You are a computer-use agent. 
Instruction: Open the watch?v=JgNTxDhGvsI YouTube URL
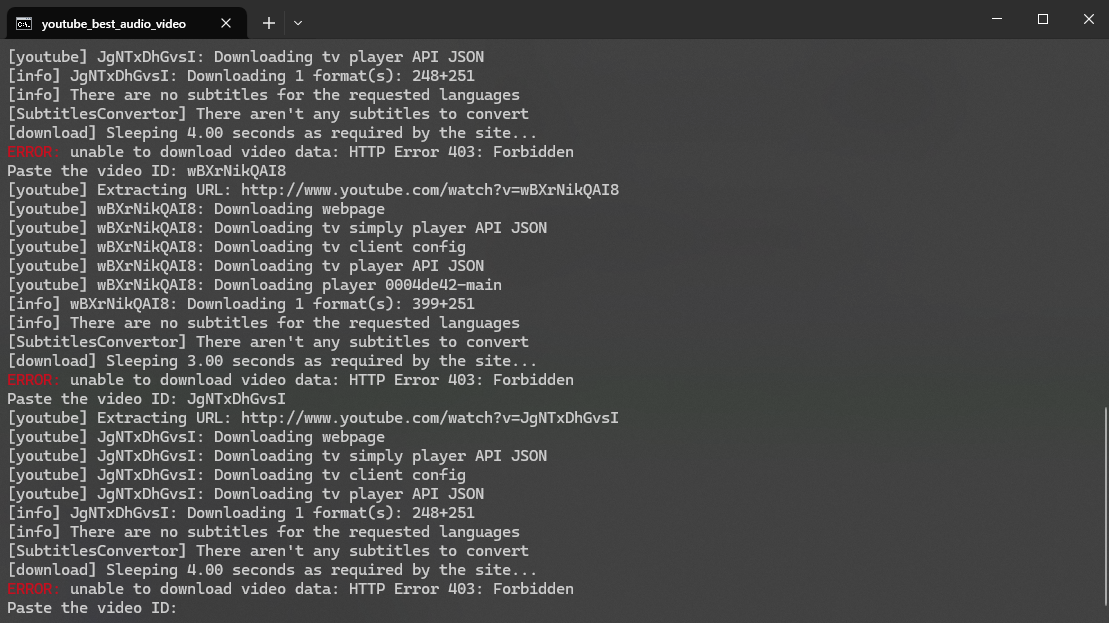[x=430, y=418]
